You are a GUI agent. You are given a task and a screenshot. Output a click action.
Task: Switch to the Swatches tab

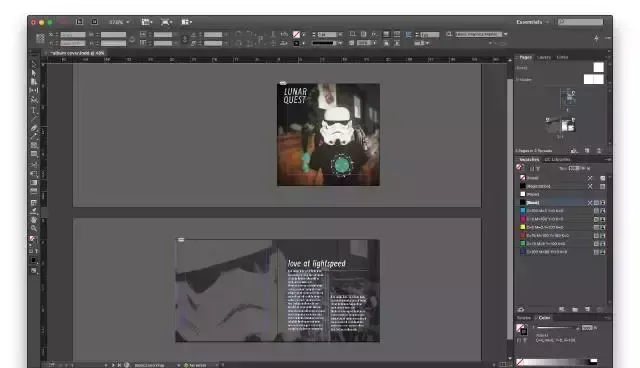529,160
